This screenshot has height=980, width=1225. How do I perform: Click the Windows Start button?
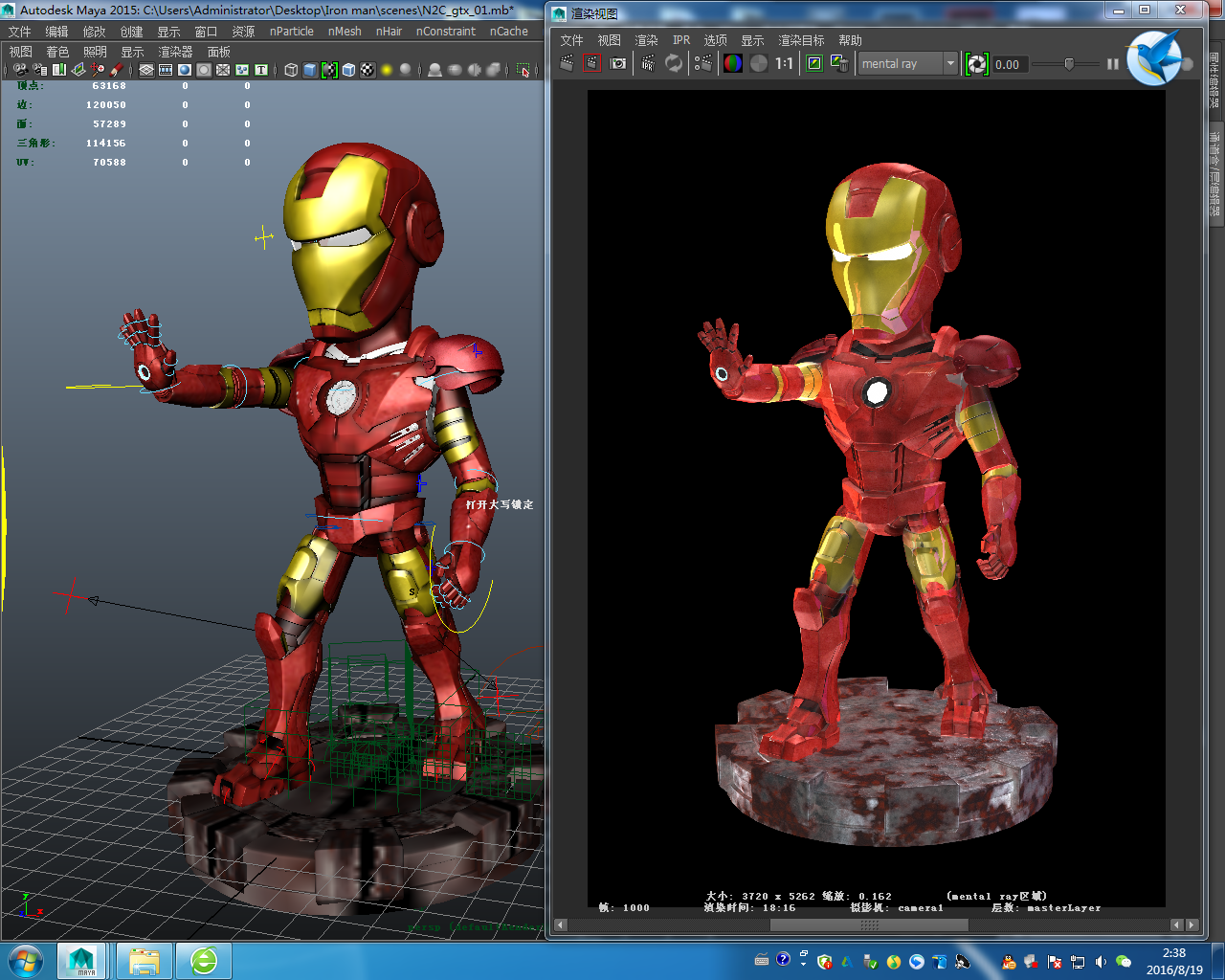[x=25, y=960]
